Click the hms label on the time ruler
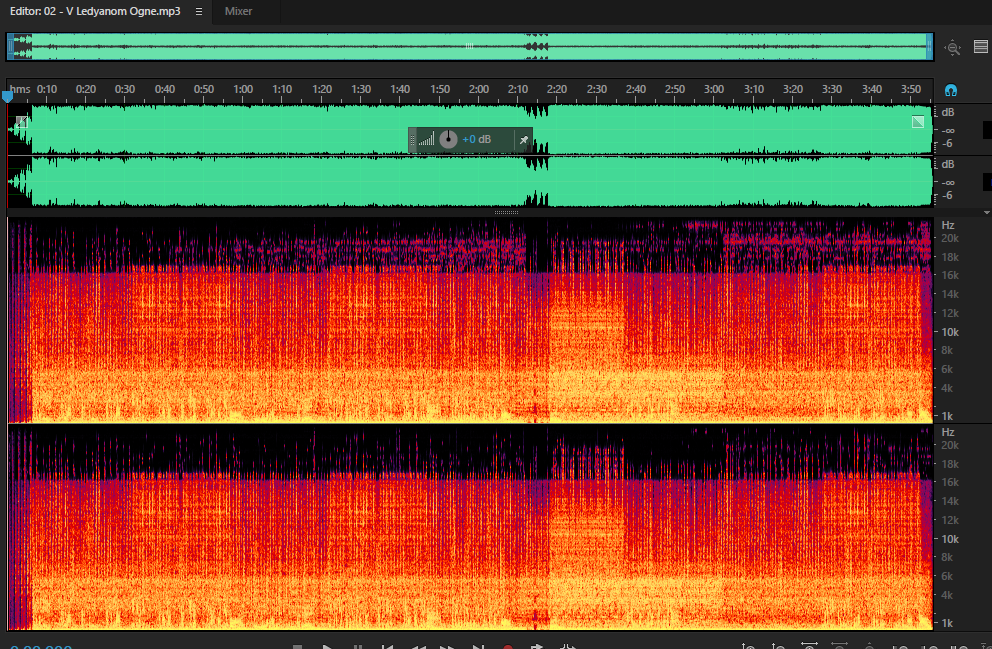 [x=20, y=89]
